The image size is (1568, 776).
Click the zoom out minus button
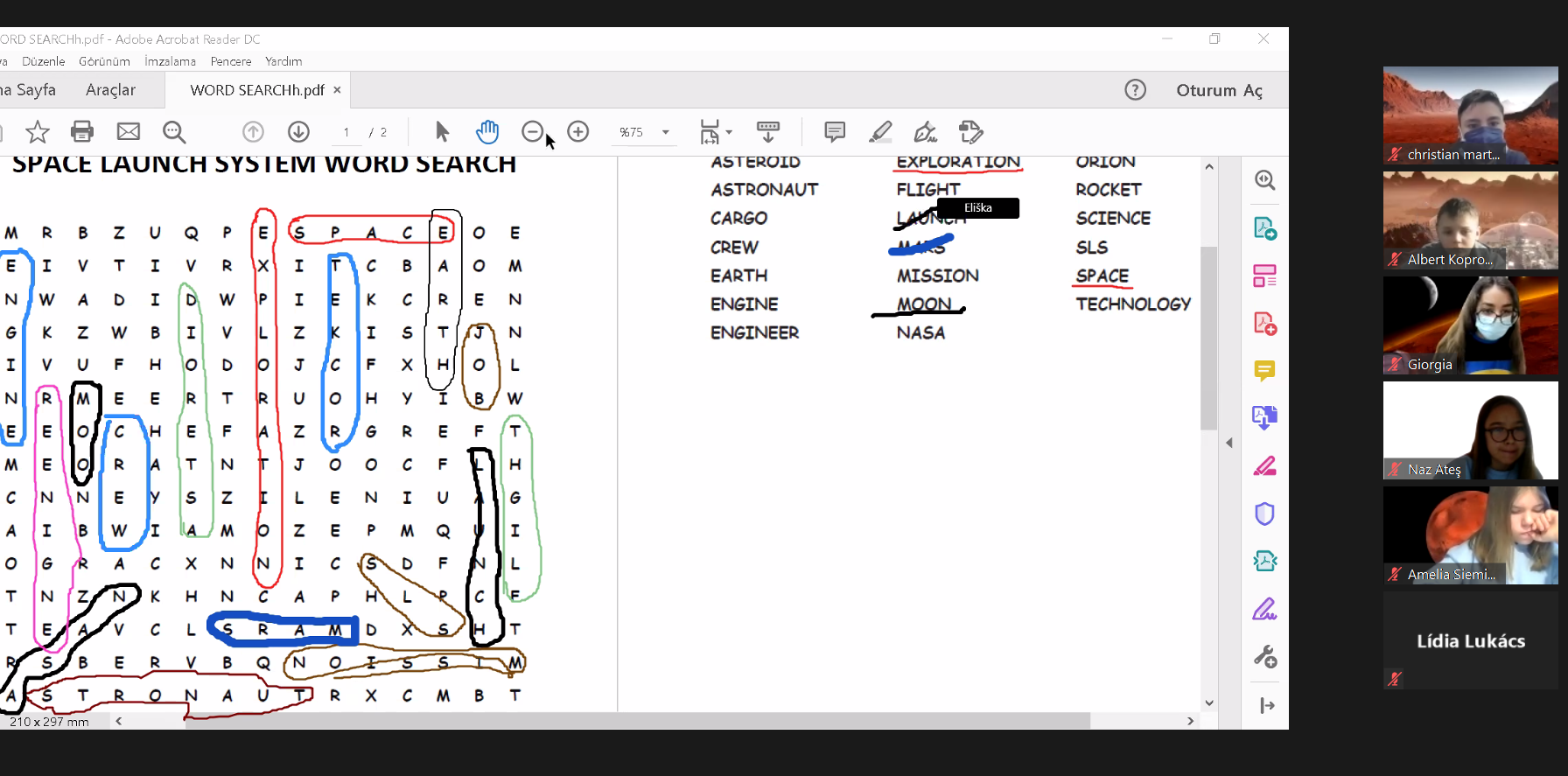[532, 132]
